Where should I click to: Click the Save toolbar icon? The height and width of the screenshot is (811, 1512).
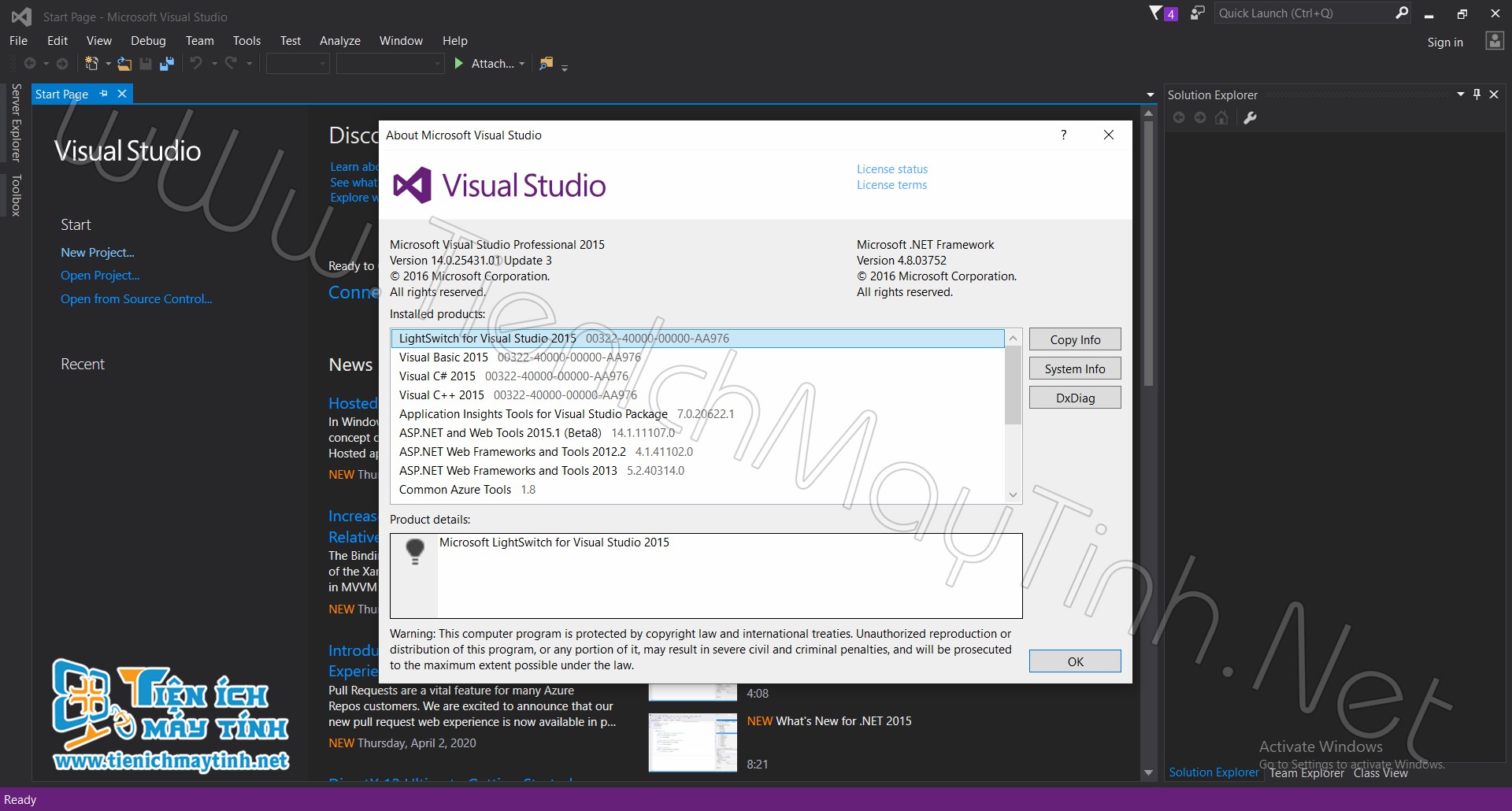pyautogui.click(x=146, y=64)
